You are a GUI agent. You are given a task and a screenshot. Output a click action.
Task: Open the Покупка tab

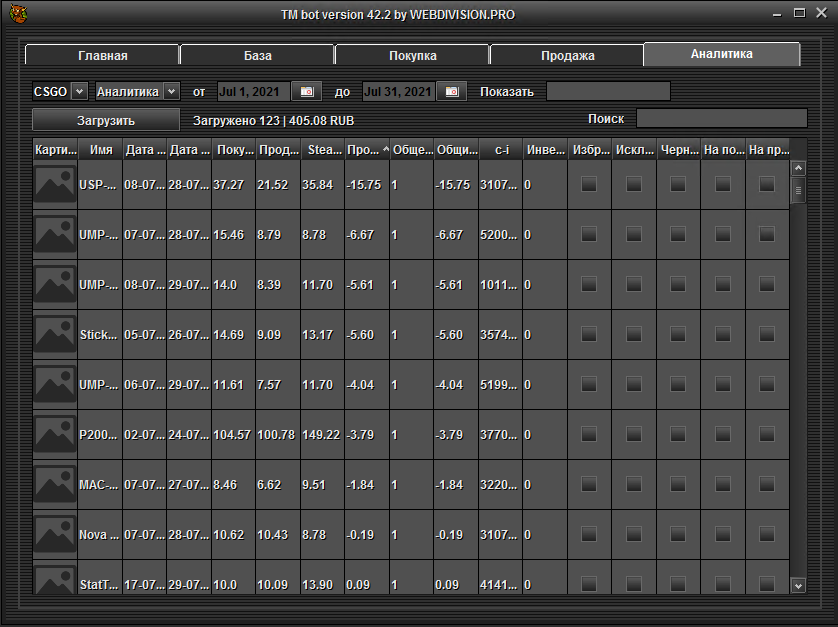click(412, 56)
